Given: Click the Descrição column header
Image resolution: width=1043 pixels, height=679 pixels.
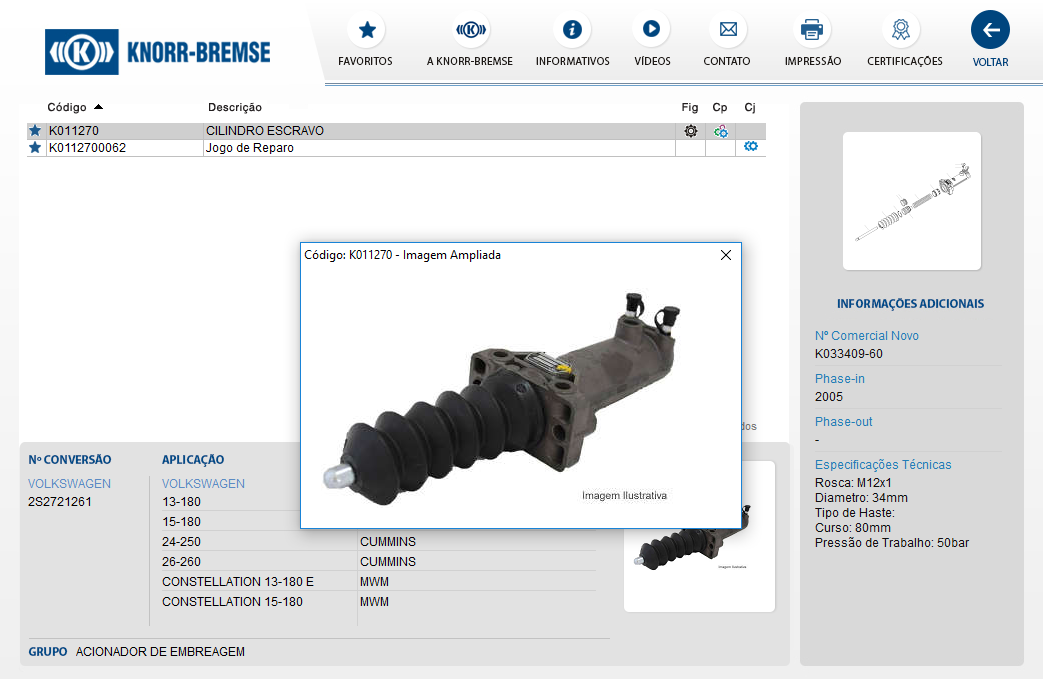Looking at the screenshot, I should coord(235,107).
